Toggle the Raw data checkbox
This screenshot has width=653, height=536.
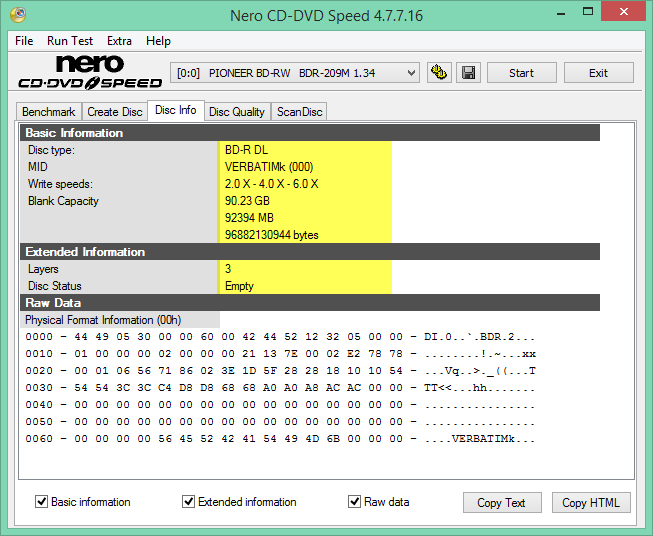[x=354, y=501]
